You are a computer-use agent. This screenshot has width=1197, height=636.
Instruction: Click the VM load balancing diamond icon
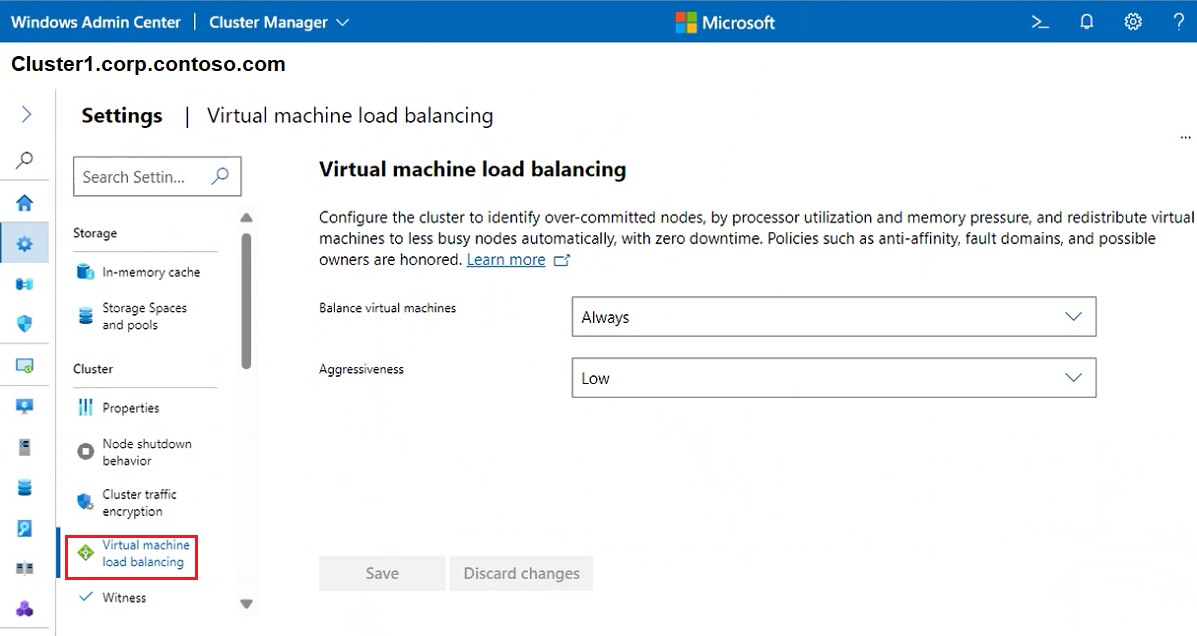86,553
